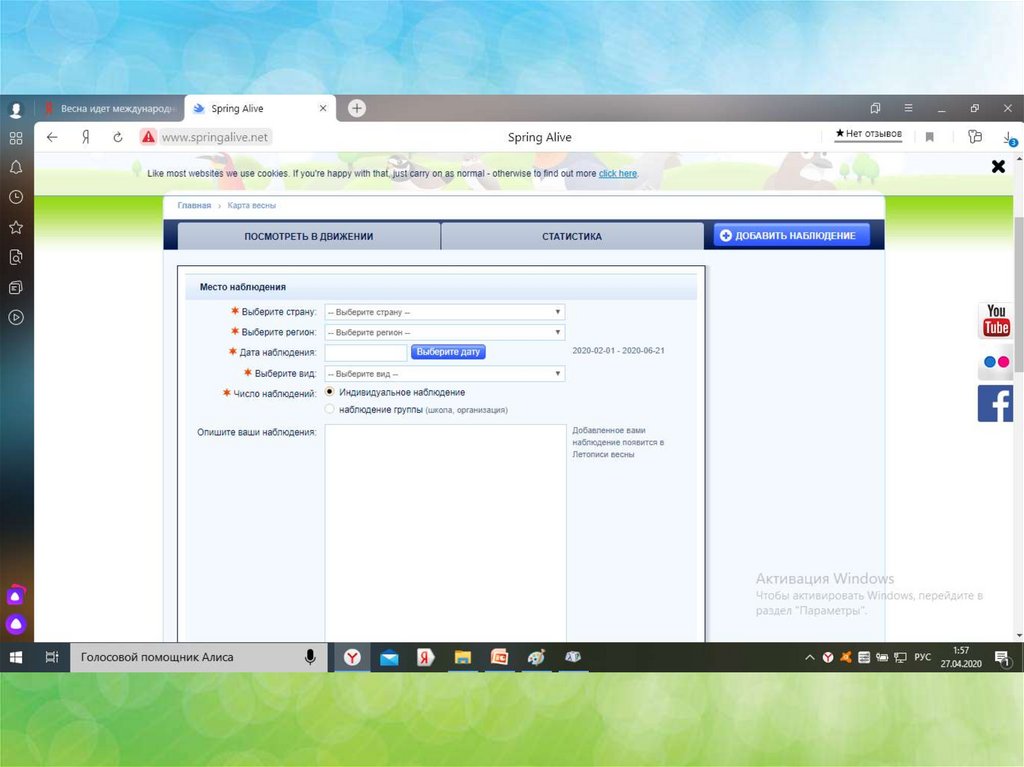
Task: Open downloads icon with badge 3
Action: tap(1009, 138)
